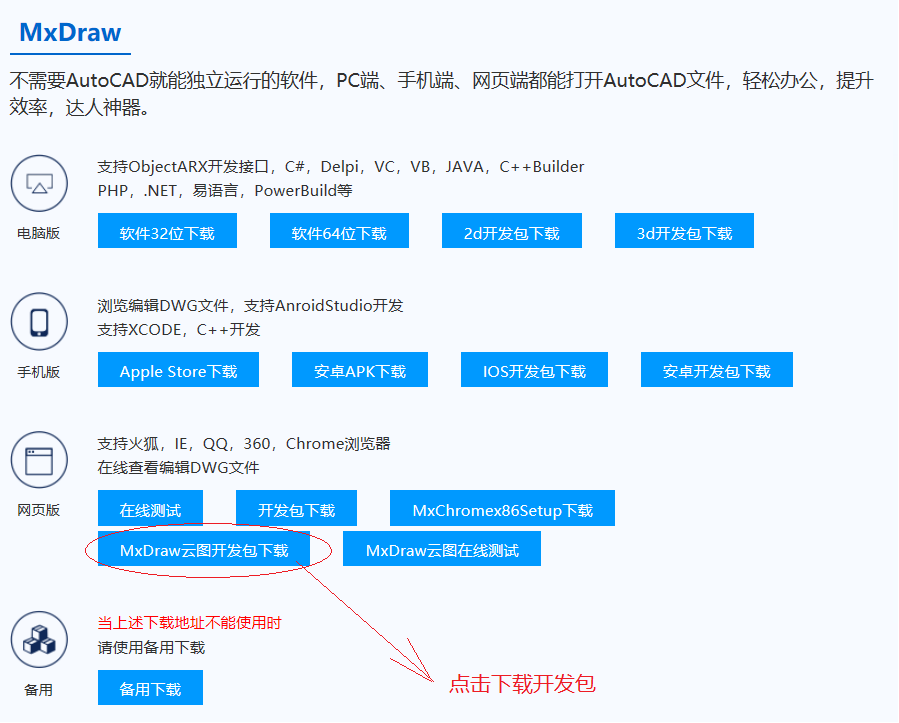The image size is (899, 723).
Task: Open MxDraw云图在线测试 button
Action: coord(442,549)
